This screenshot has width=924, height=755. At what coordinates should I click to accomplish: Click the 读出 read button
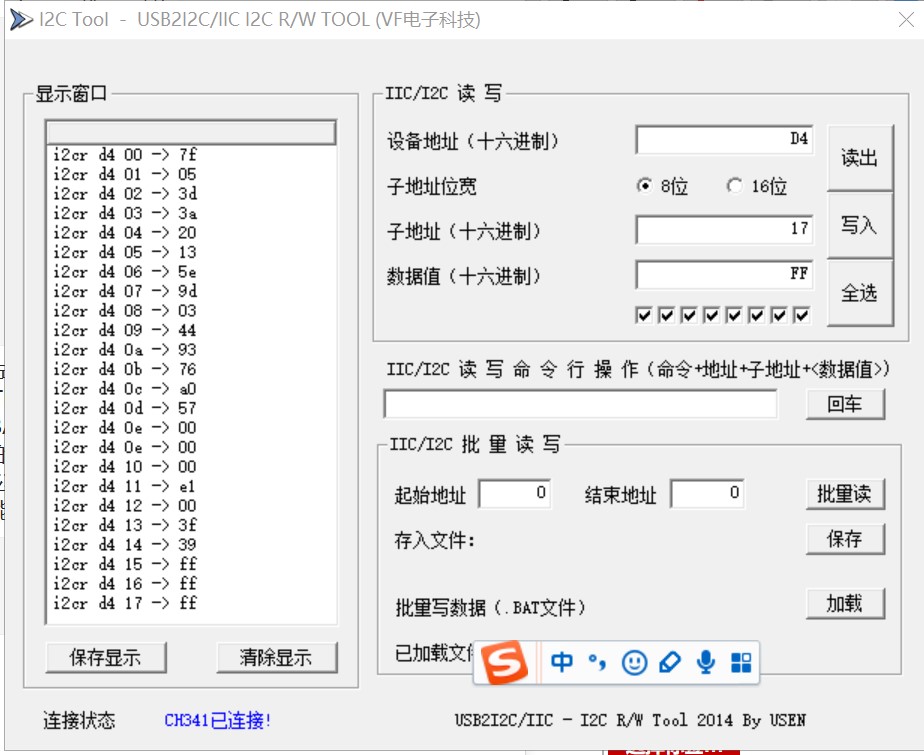pos(860,158)
